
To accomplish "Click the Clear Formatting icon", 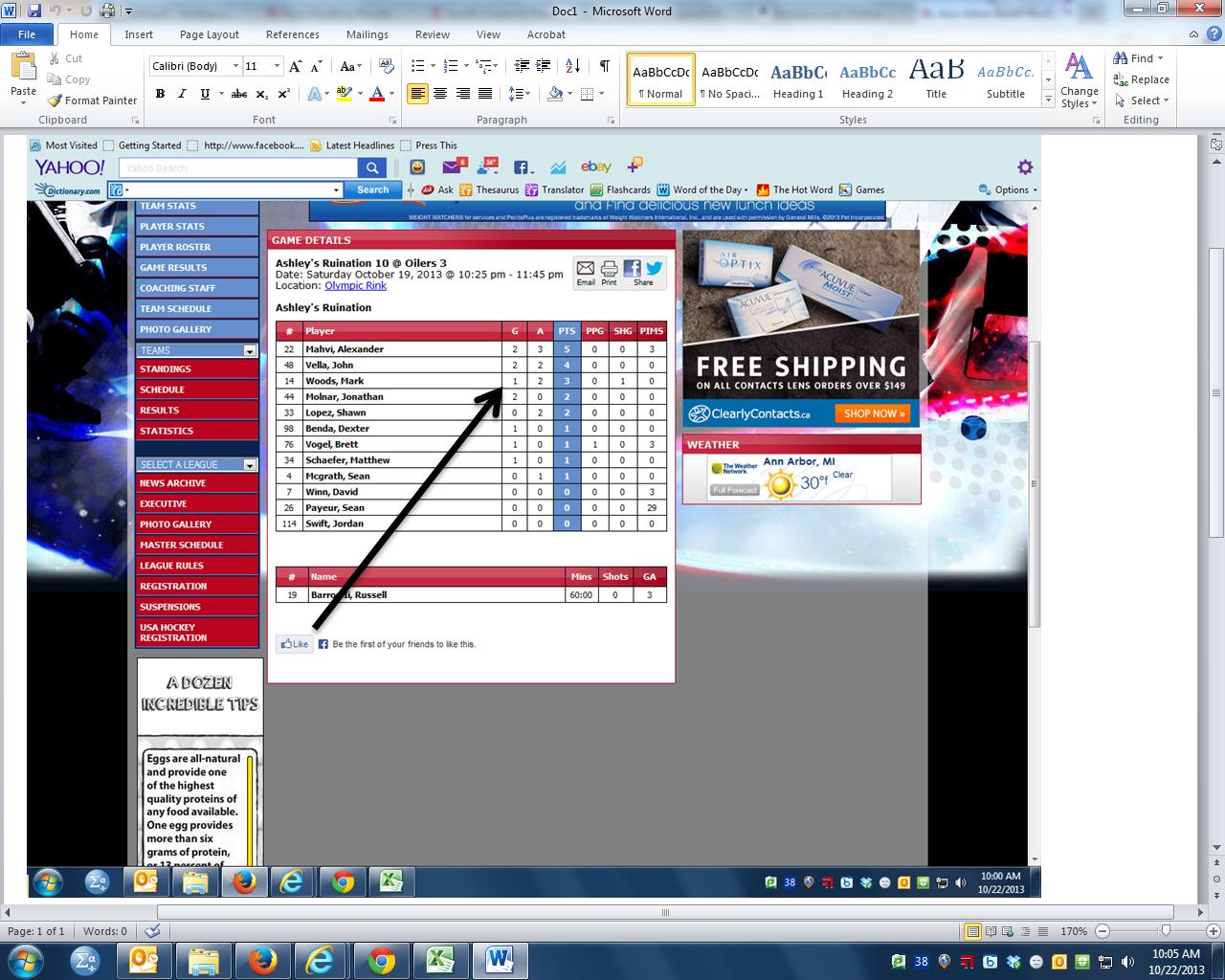I will pyautogui.click(x=387, y=66).
